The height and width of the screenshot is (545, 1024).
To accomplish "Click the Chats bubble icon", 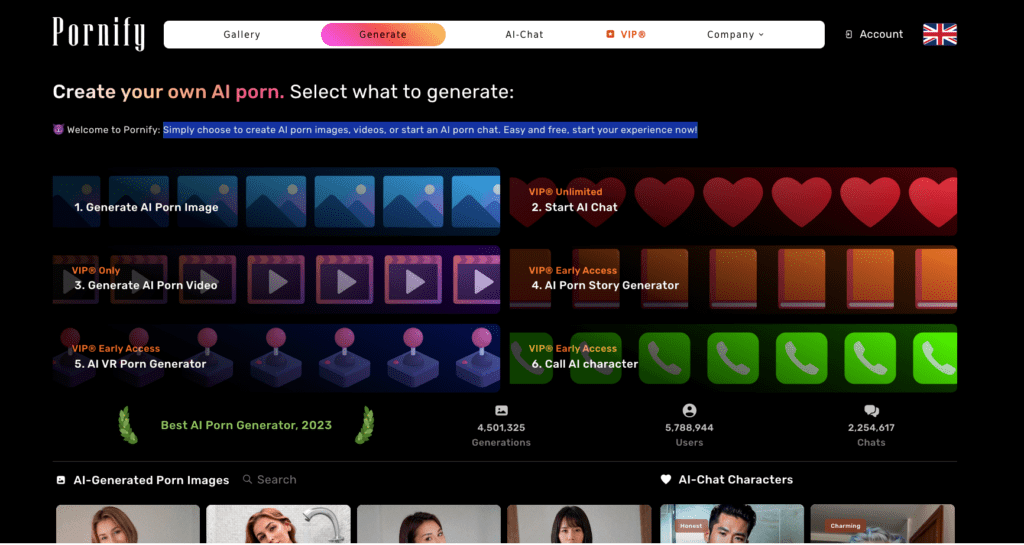I will tap(871, 411).
